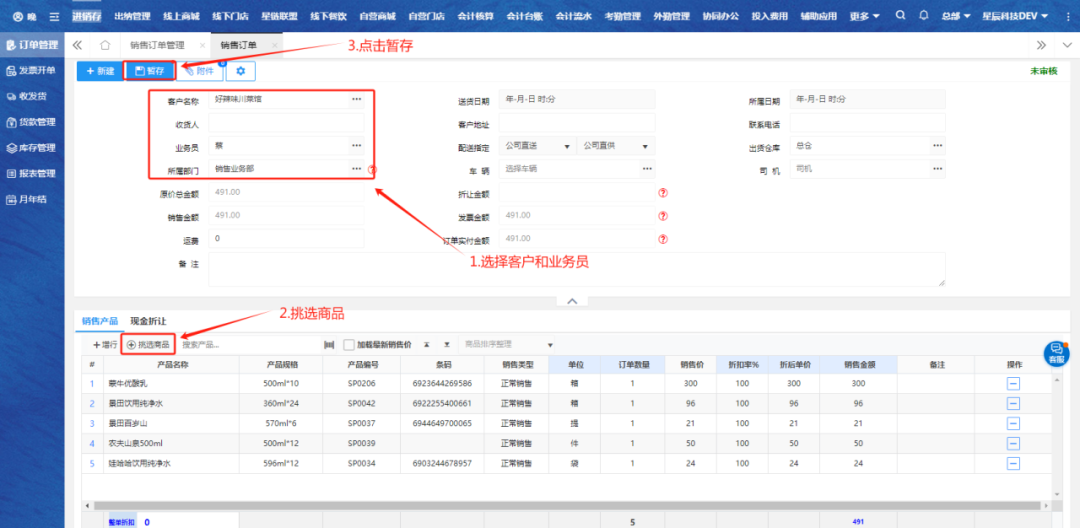
Task: Go to home tab icon
Action: tap(105, 45)
